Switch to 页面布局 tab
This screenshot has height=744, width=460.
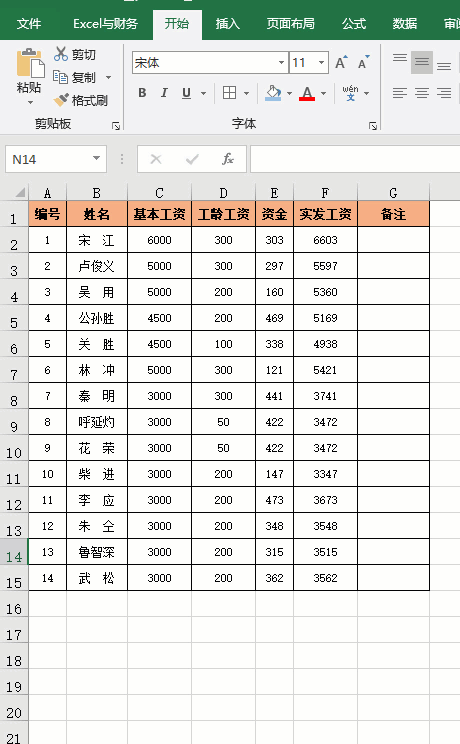(291, 24)
